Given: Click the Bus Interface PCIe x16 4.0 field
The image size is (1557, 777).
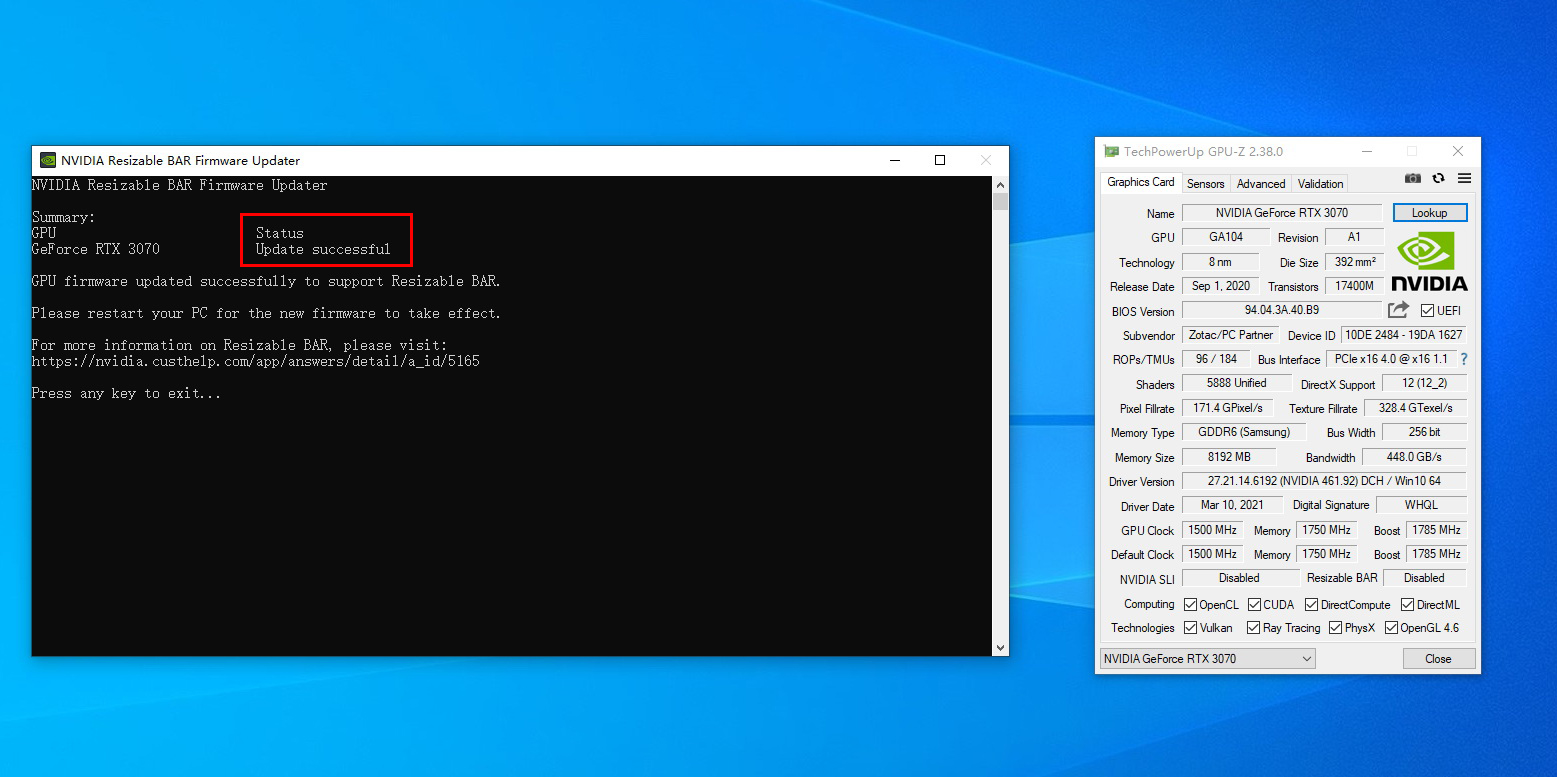Looking at the screenshot, I should coord(1391,359).
